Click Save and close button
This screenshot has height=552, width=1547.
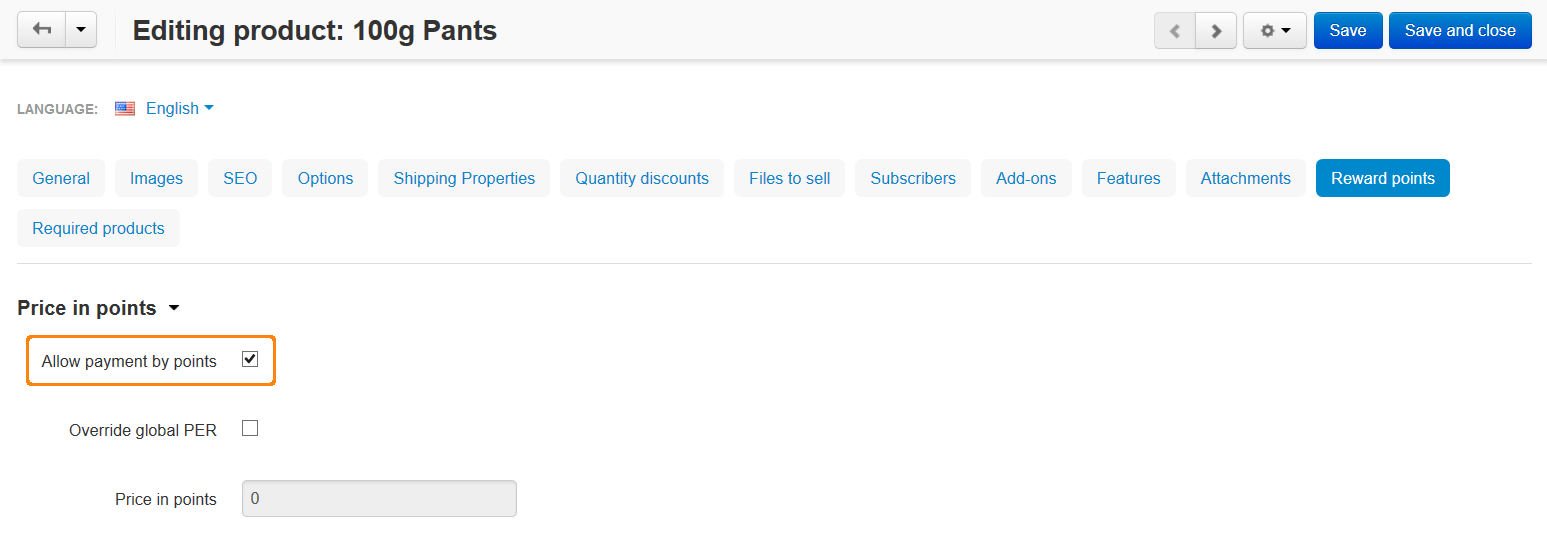[1460, 31]
